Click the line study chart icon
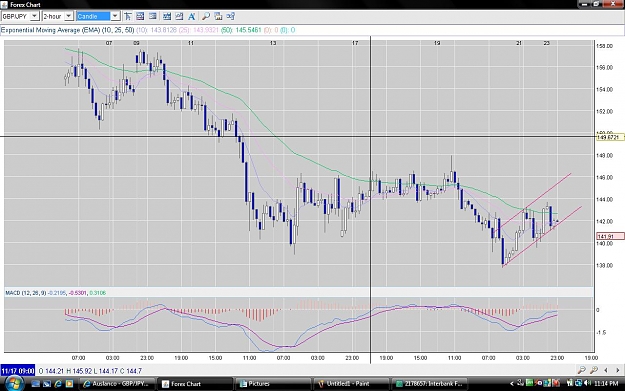The image size is (625, 391). [179, 16]
